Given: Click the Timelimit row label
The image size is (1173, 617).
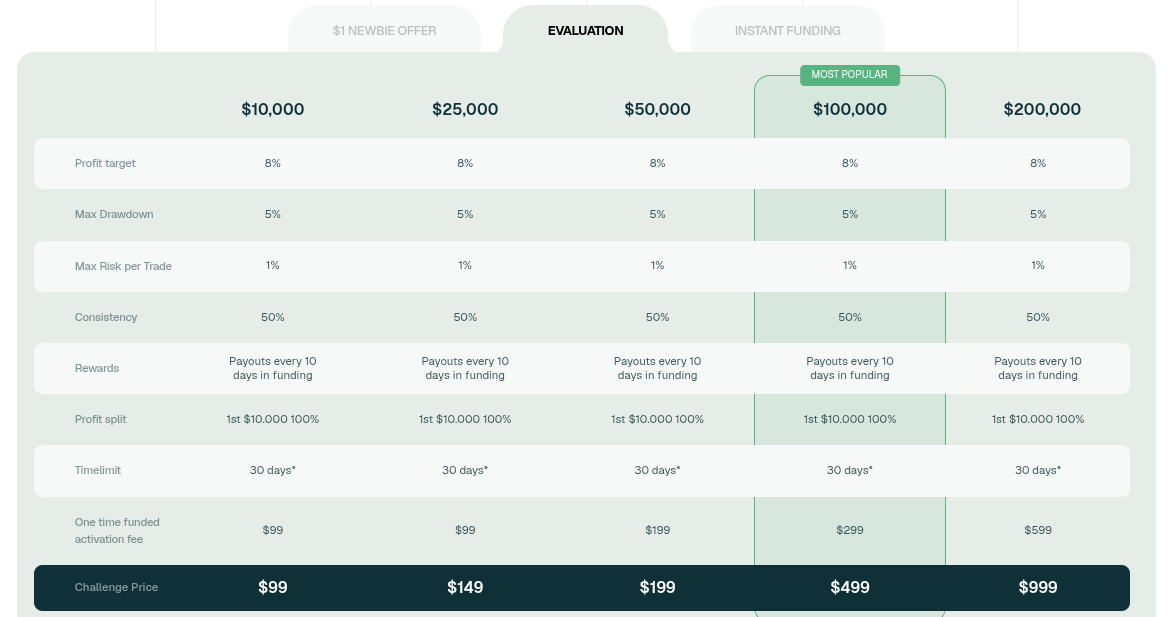Looking at the screenshot, I should point(98,470).
